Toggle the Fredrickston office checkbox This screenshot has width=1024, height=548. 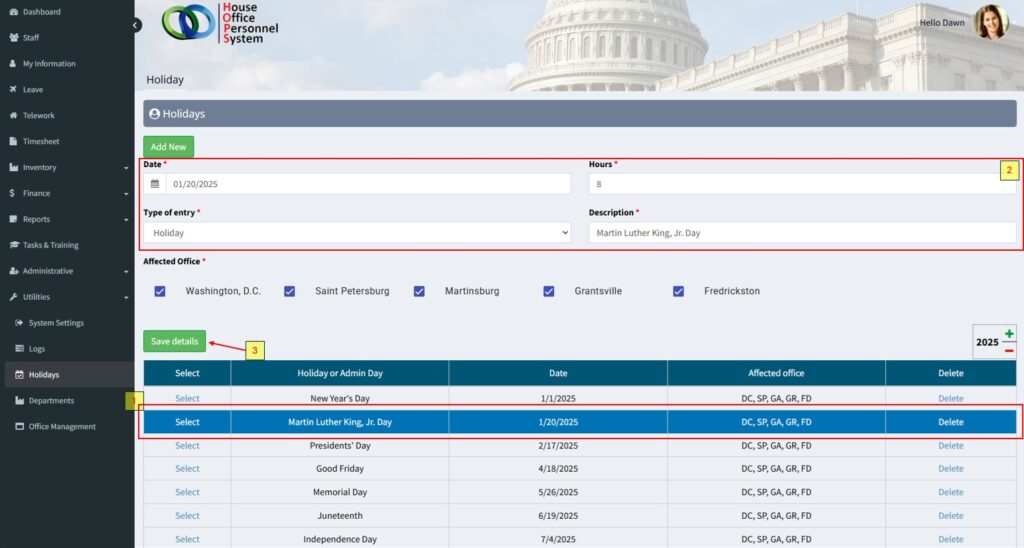coord(678,291)
